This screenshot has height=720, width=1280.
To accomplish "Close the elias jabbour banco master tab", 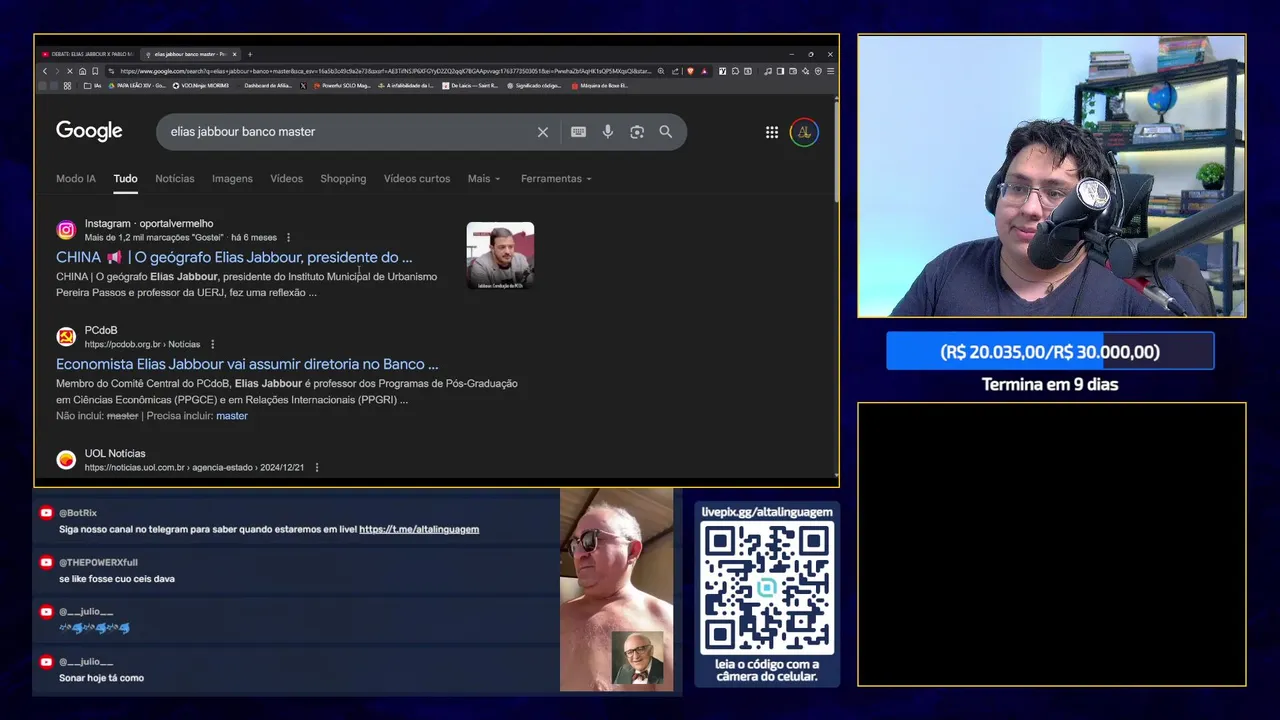I will tap(234, 54).
